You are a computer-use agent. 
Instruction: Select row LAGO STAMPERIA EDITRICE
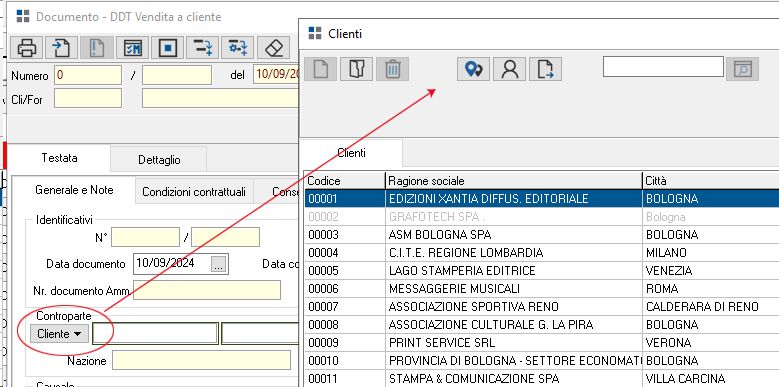click(x=542, y=271)
